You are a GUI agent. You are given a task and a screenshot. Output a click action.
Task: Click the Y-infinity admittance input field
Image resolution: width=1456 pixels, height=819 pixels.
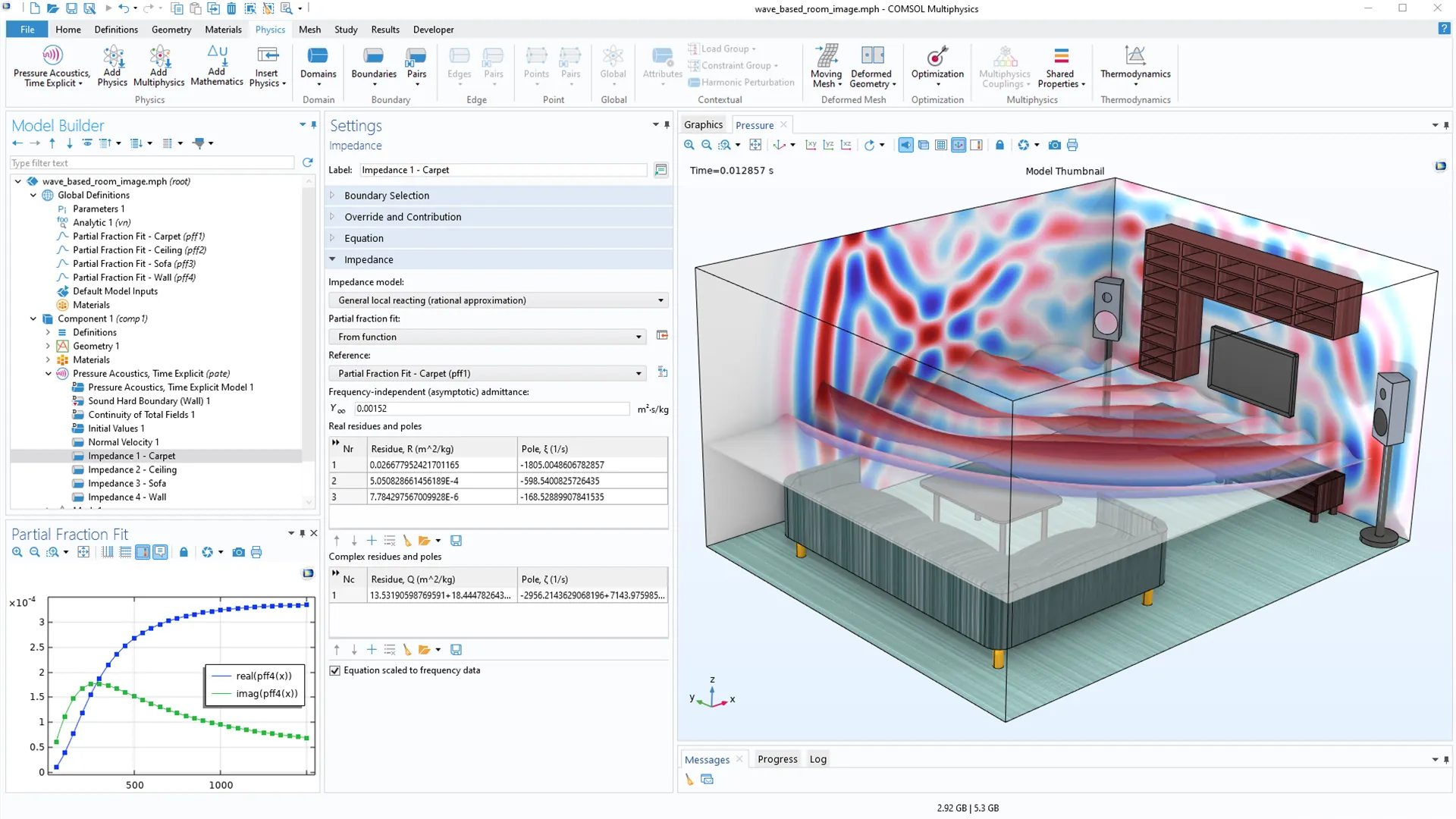[491, 409]
